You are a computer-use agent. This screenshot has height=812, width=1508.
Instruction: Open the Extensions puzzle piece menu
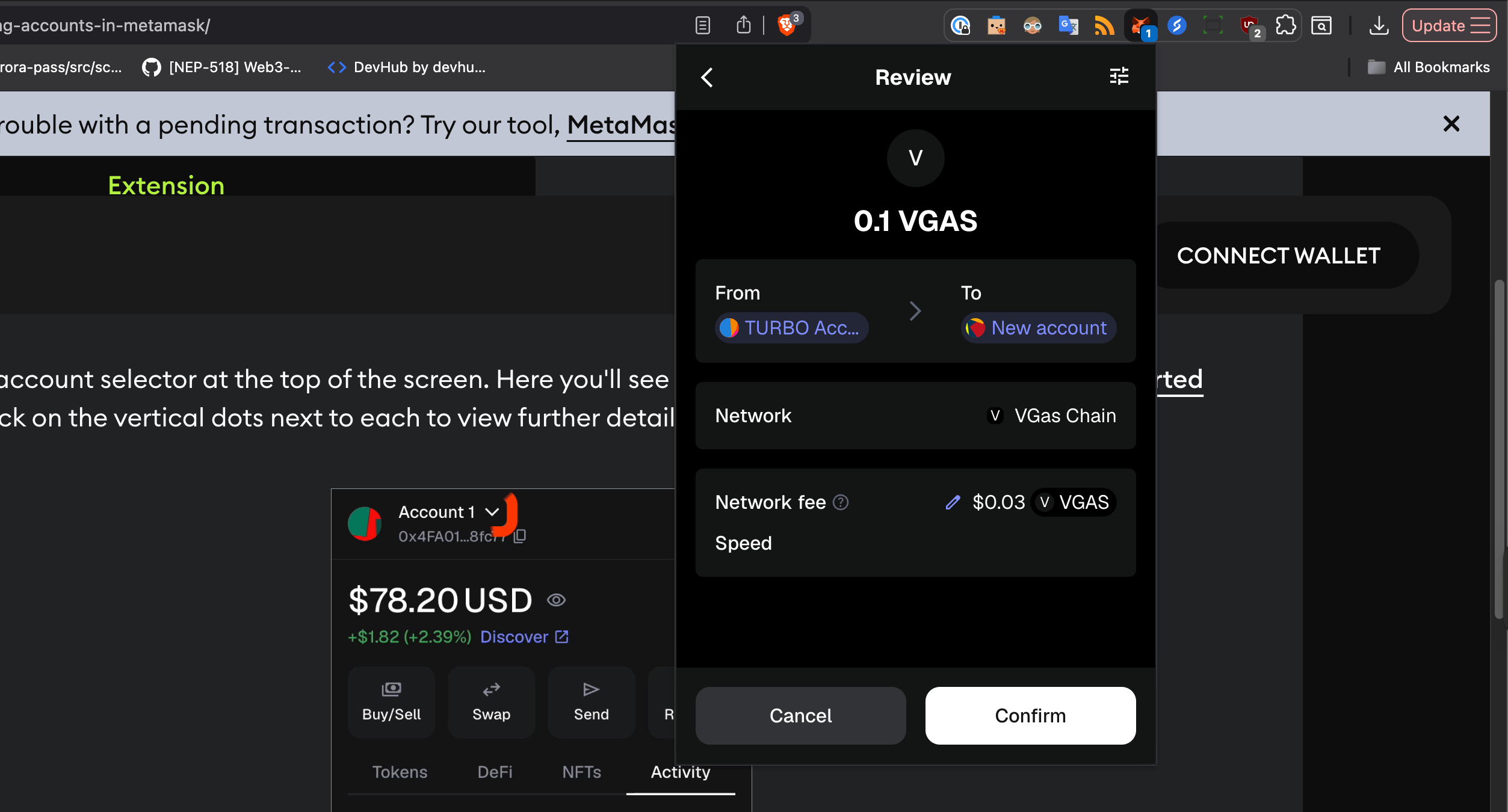coord(1285,26)
